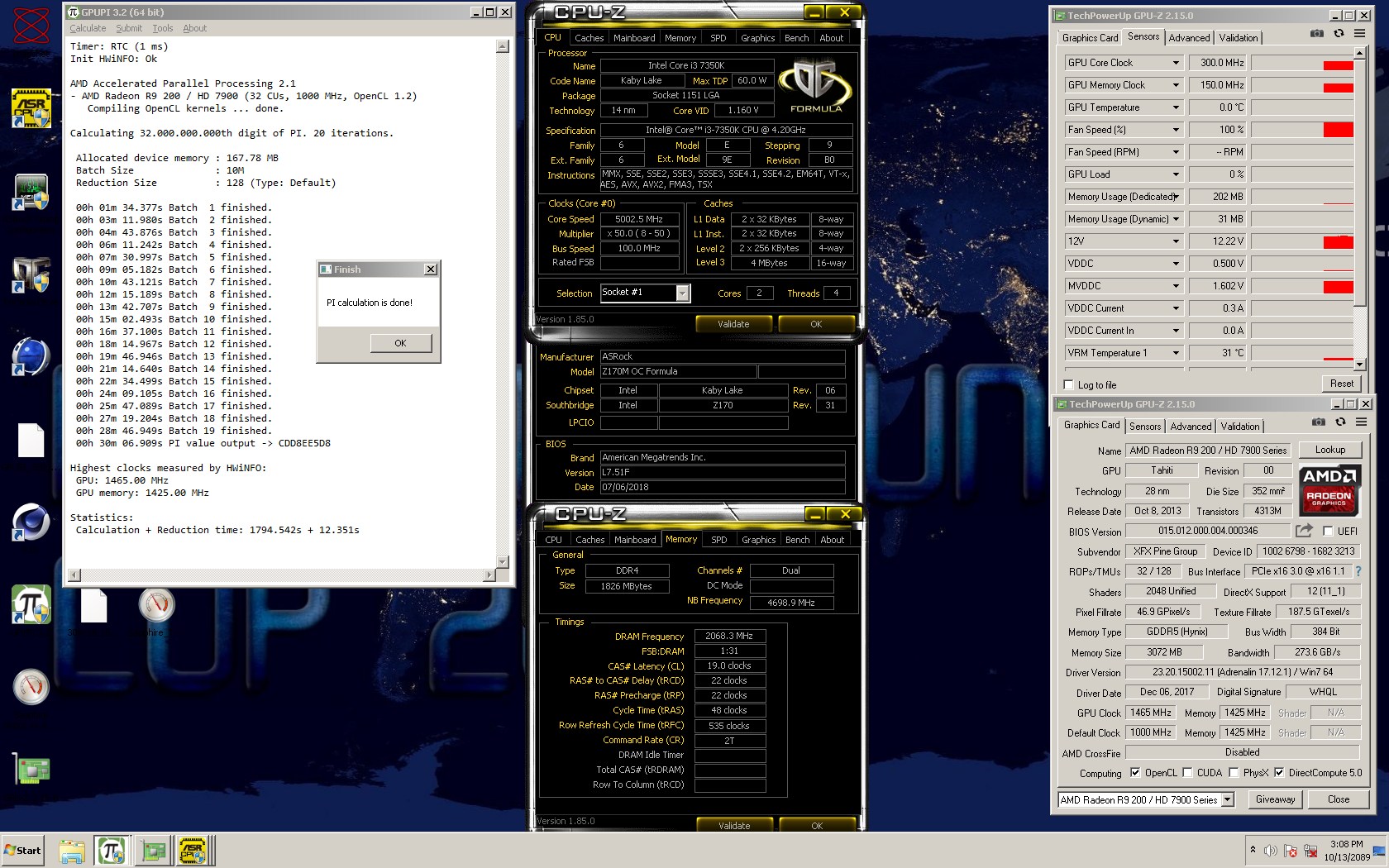Click the camera icon in GPU-Z Graphics Card window
Screen dimensions: 1389x868
tap(1319, 422)
